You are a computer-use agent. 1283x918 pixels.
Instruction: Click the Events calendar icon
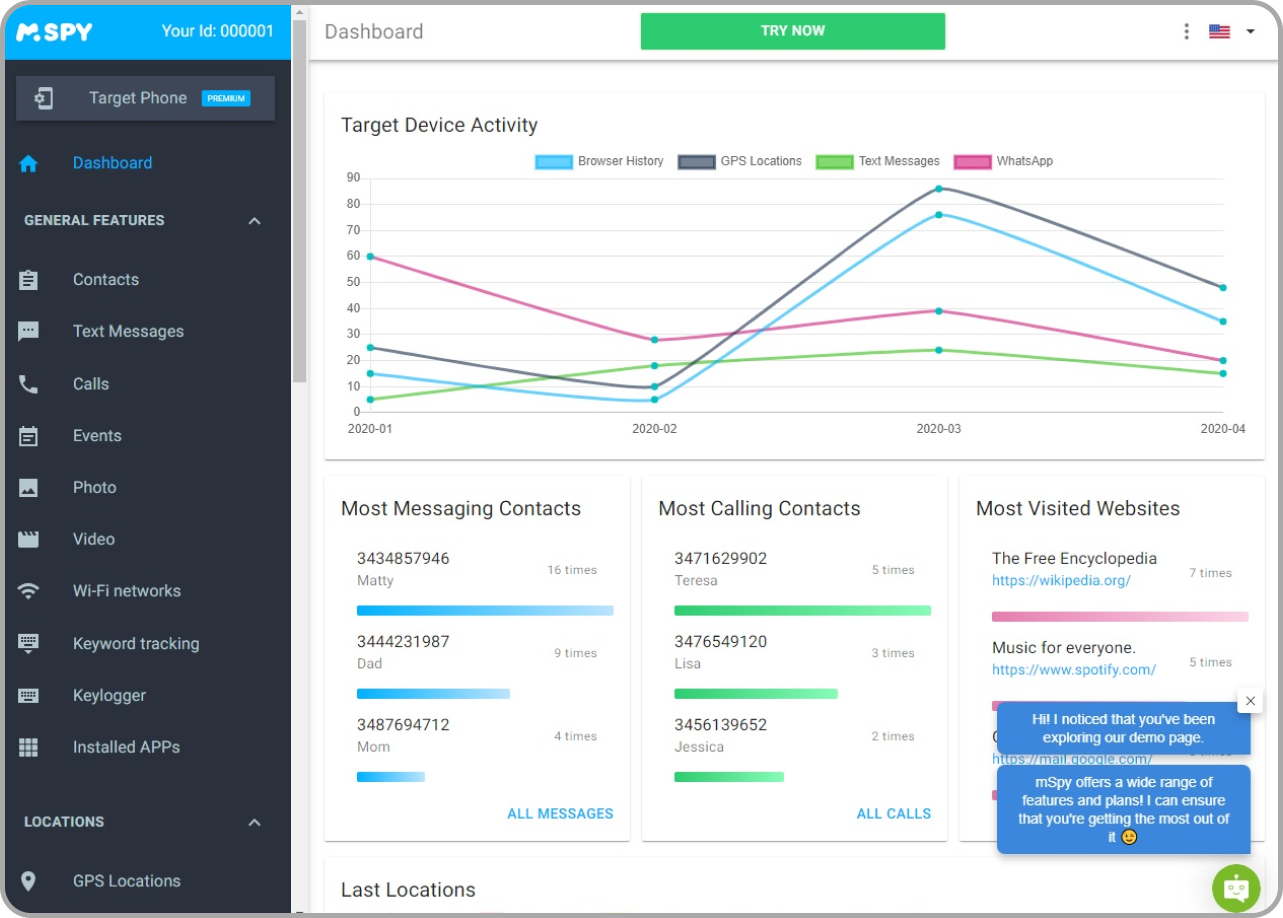pyautogui.click(x=28, y=436)
